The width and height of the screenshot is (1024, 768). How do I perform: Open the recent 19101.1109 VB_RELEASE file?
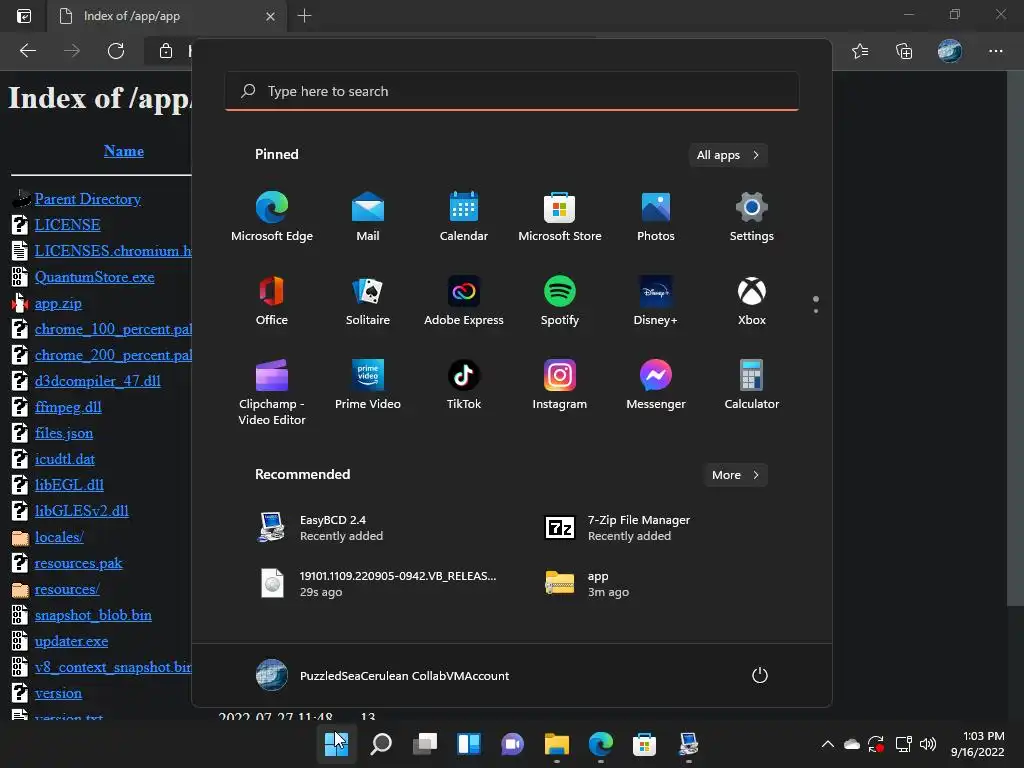[x=384, y=583]
